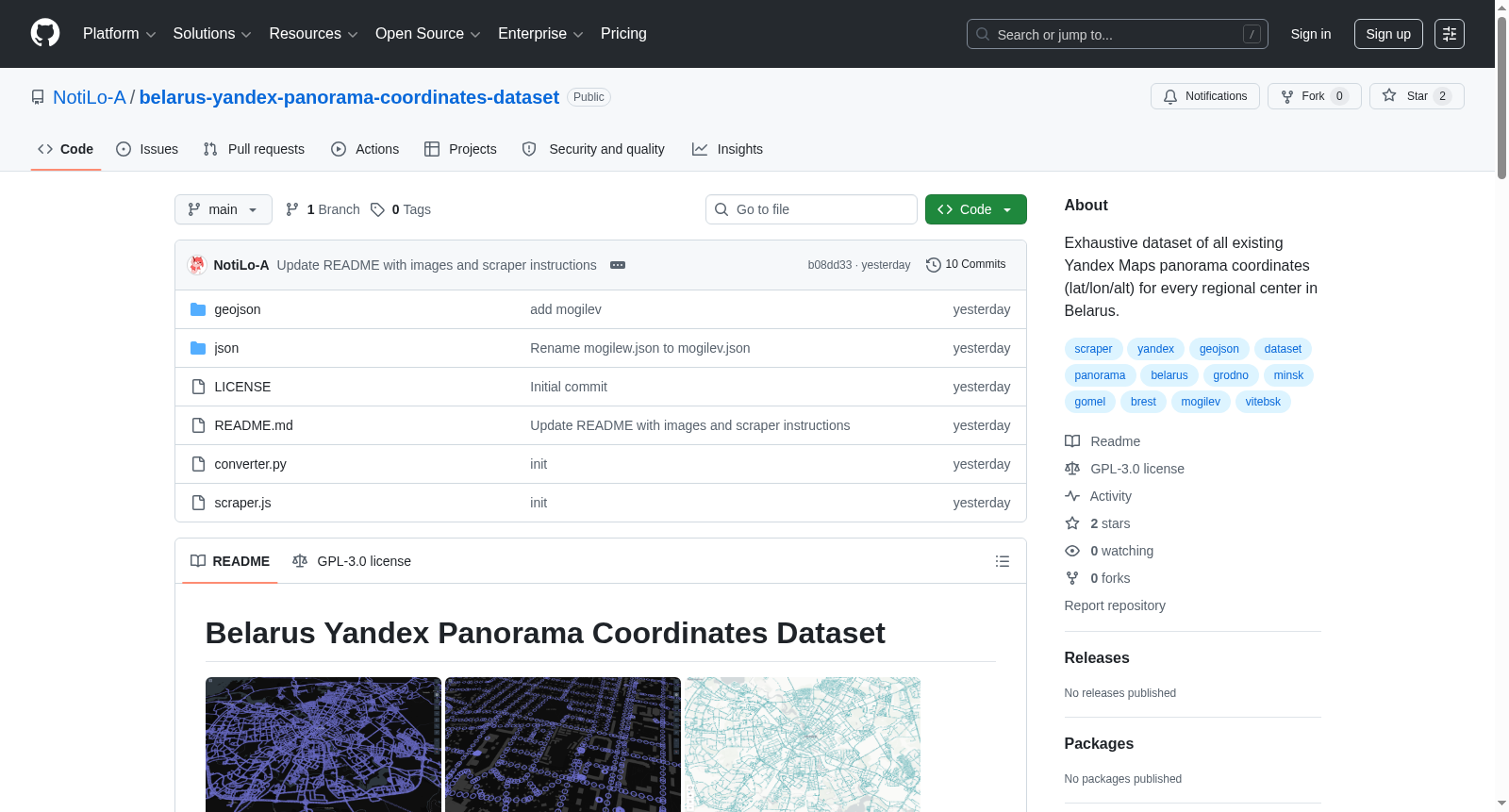Click the book icon beside Readme
The width and height of the screenshot is (1509, 812).
pyautogui.click(x=1072, y=441)
